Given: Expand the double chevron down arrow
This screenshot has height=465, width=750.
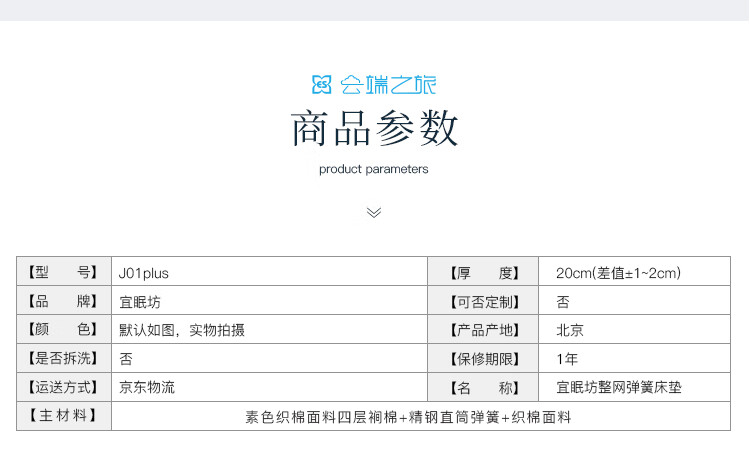Looking at the screenshot, I should tap(374, 212).
